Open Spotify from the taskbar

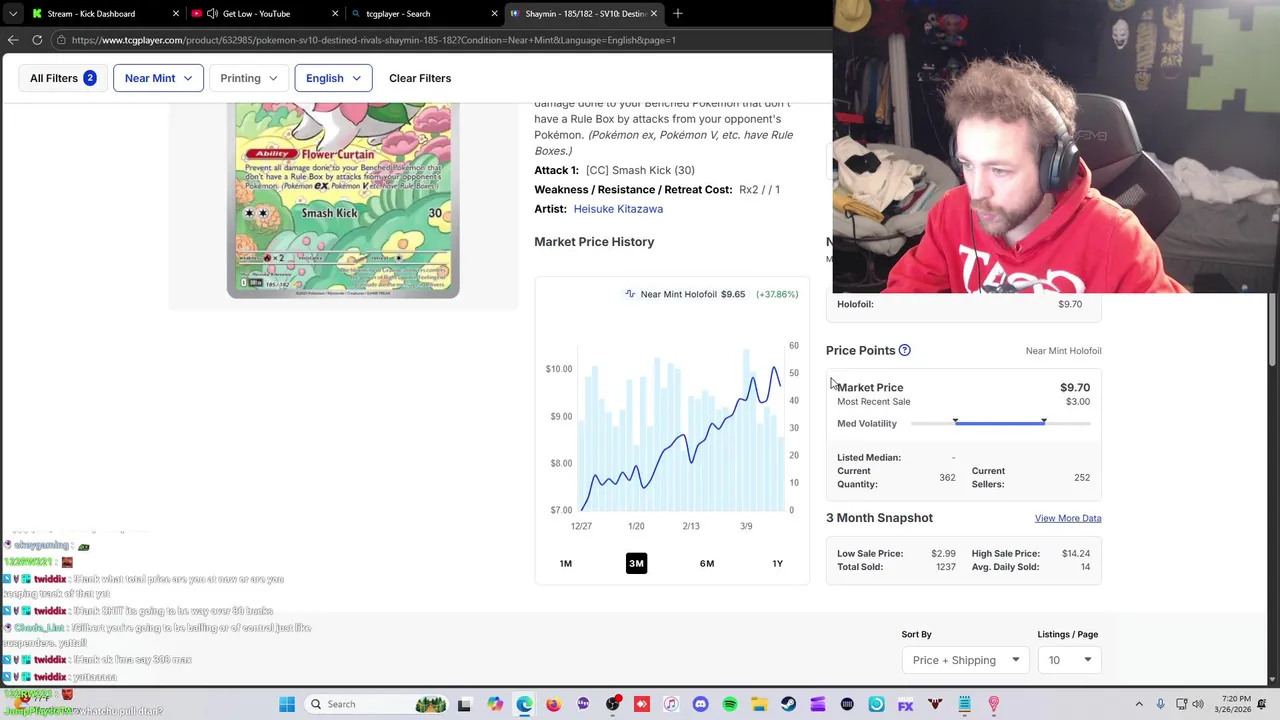[x=730, y=704]
